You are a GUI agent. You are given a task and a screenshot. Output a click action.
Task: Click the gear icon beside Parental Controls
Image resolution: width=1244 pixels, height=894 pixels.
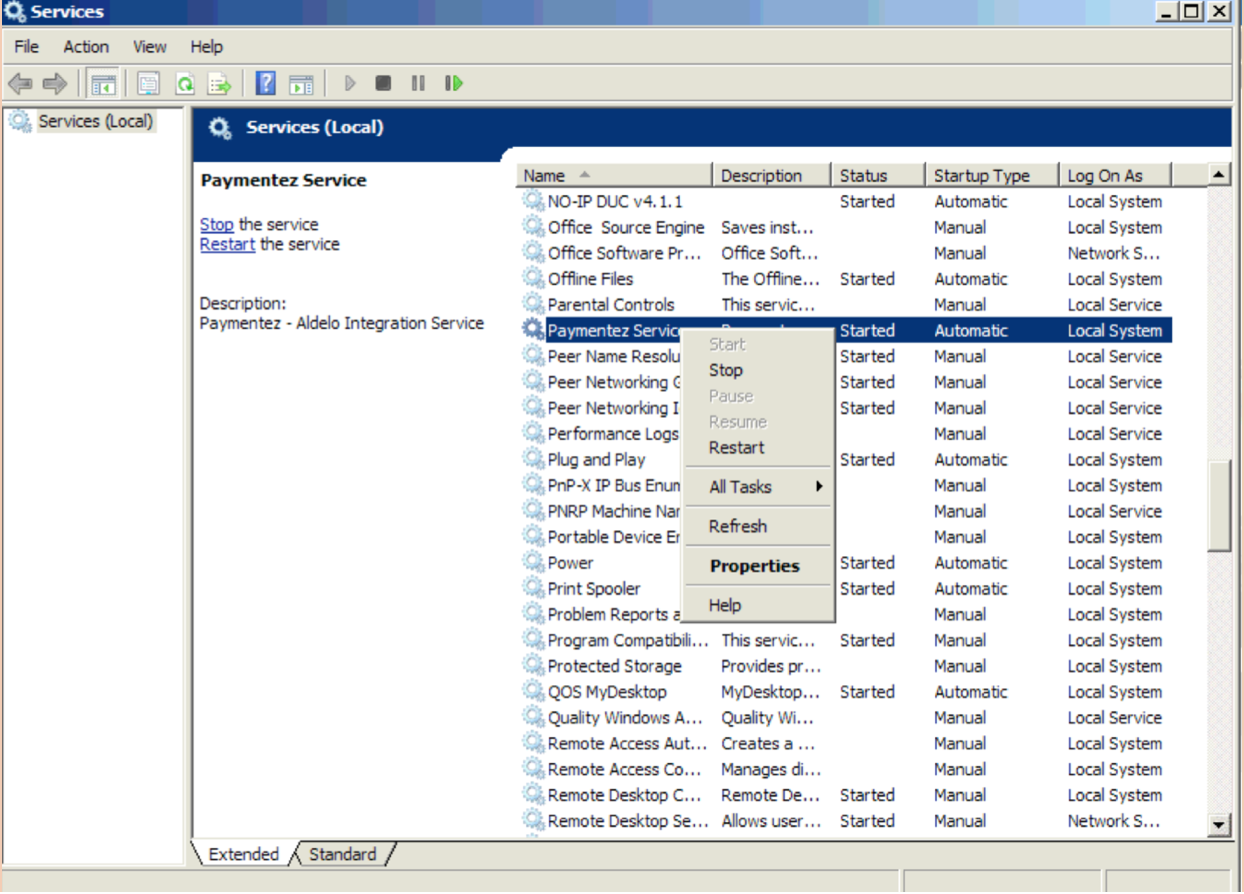pos(534,305)
